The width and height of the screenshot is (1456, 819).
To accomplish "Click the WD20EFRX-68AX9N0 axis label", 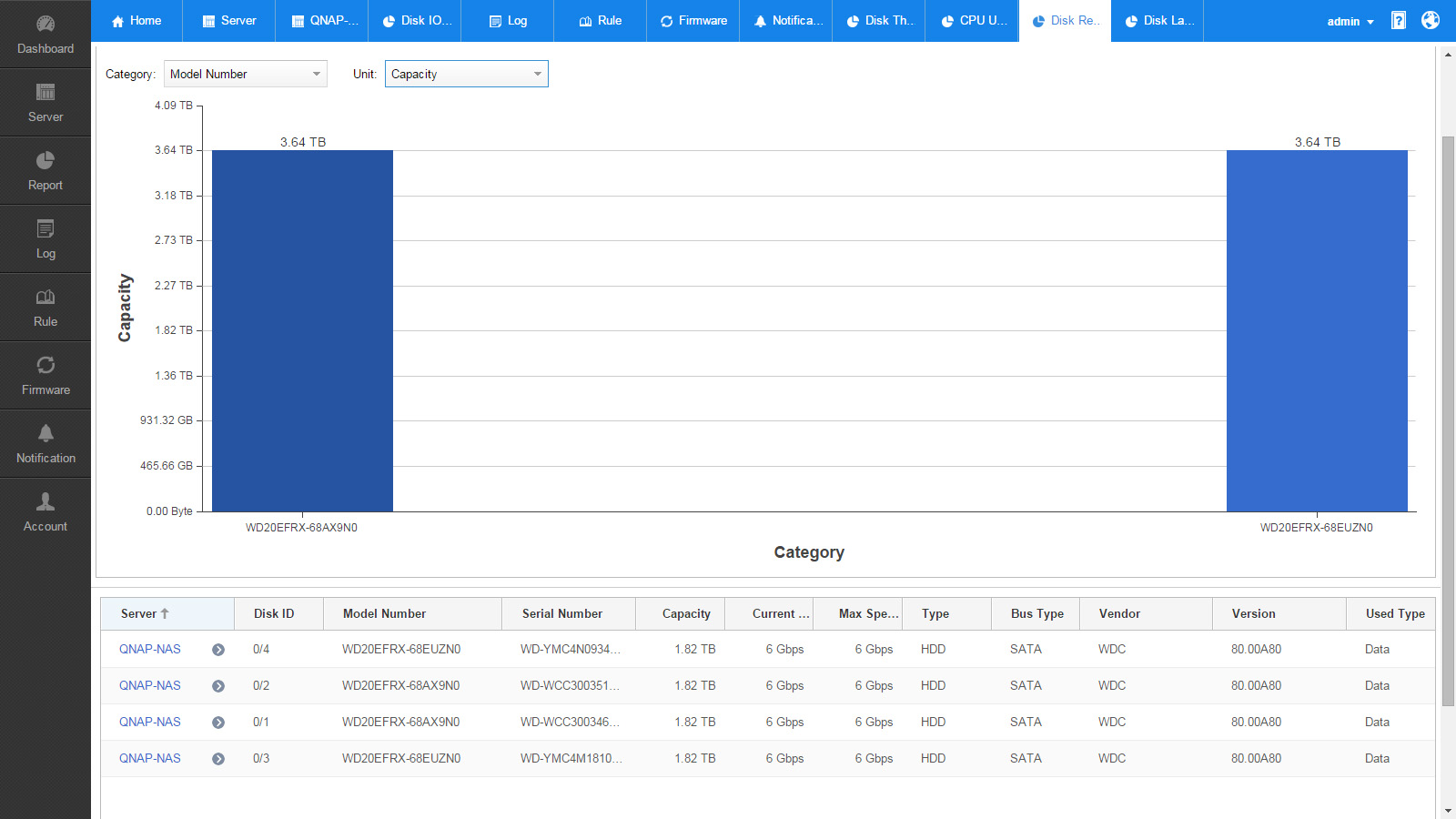I will (301, 528).
